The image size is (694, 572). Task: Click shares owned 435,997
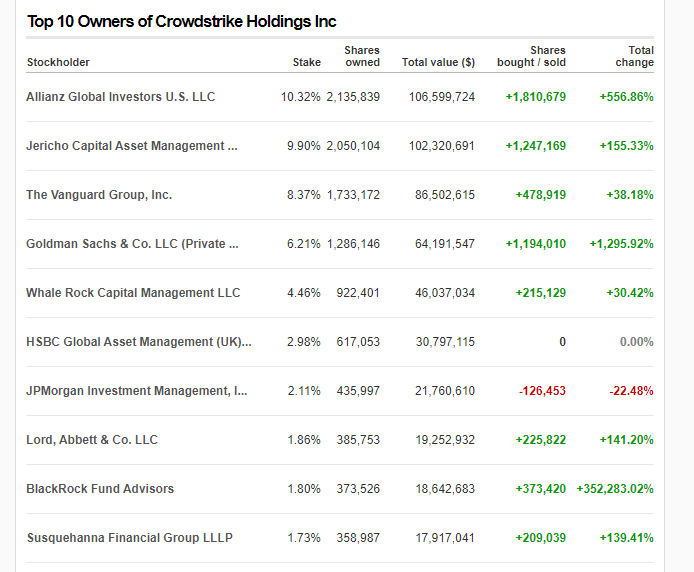358,391
